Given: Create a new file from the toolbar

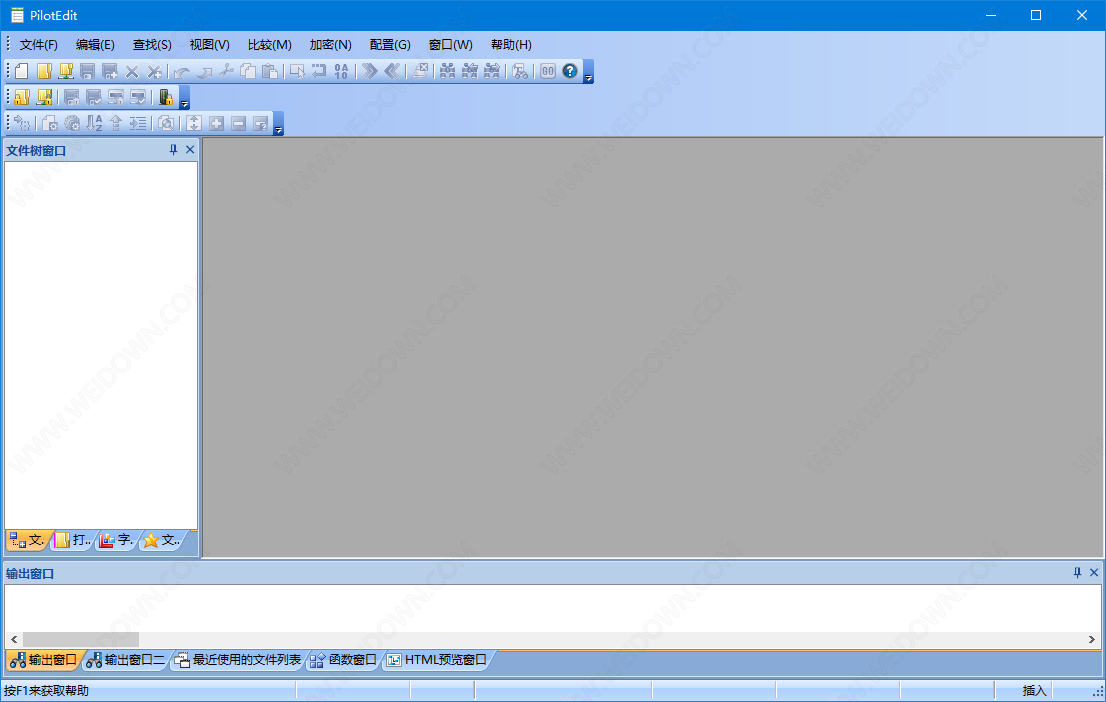Looking at the screenshot, I should [x=22, y=71].
